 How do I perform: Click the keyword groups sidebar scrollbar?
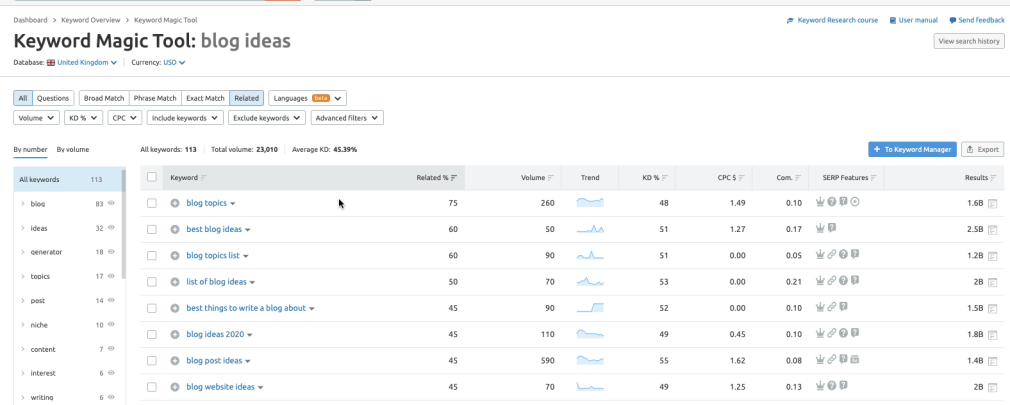pyautogui.click(x=124, y=225)
